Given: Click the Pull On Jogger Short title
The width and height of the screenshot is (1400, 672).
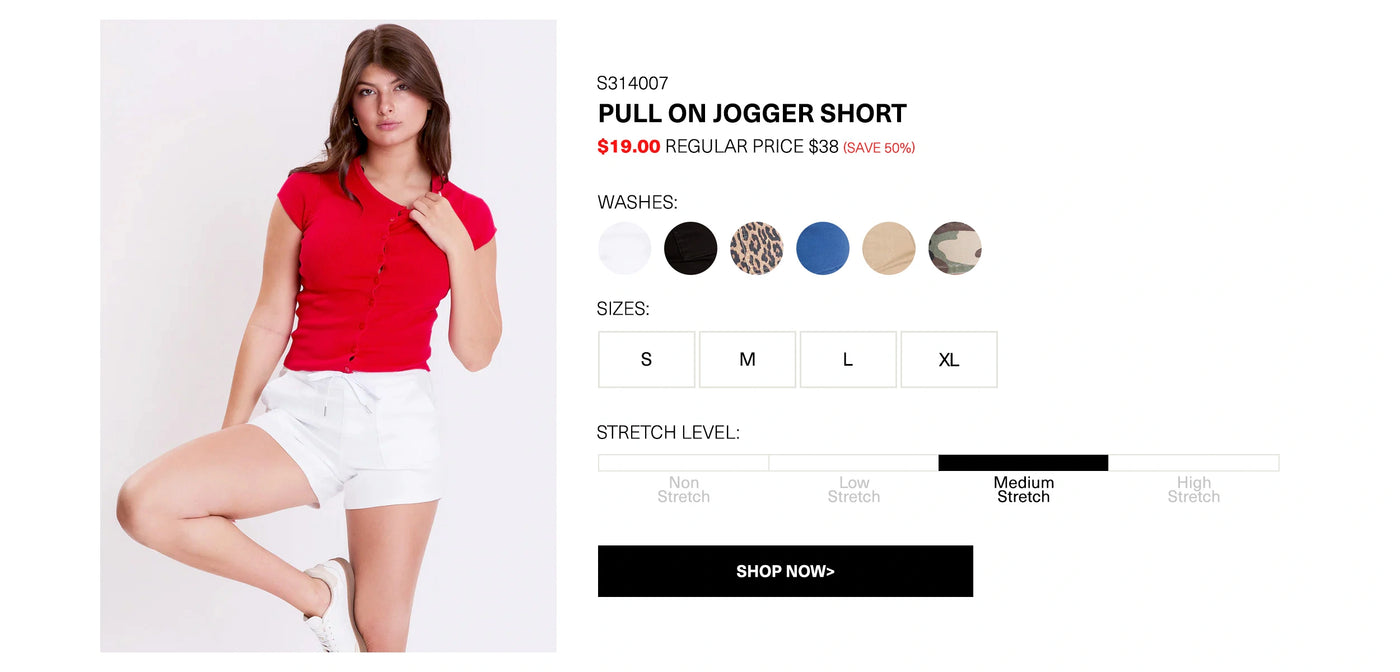Looking at the screenshot, I should pos(752,113).
